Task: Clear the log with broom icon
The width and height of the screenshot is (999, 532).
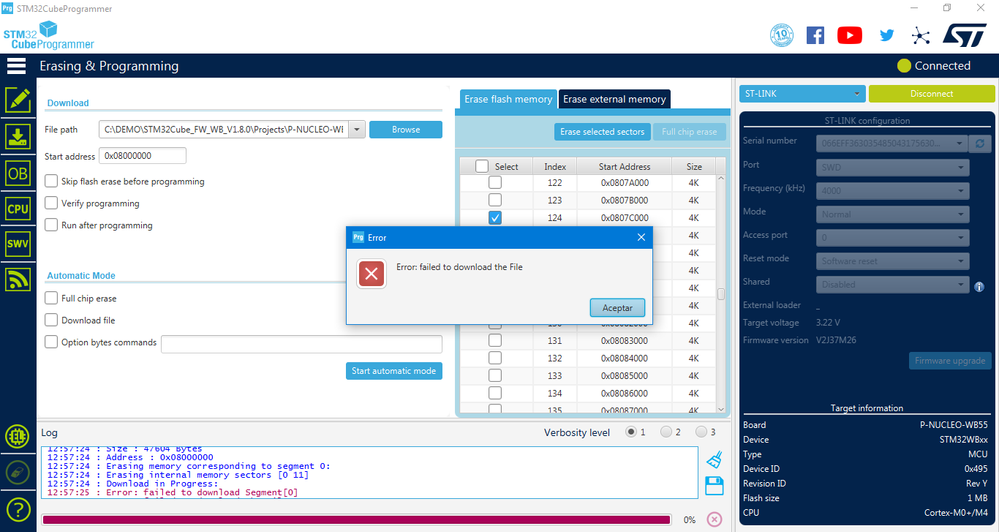Action: (715, 459)
